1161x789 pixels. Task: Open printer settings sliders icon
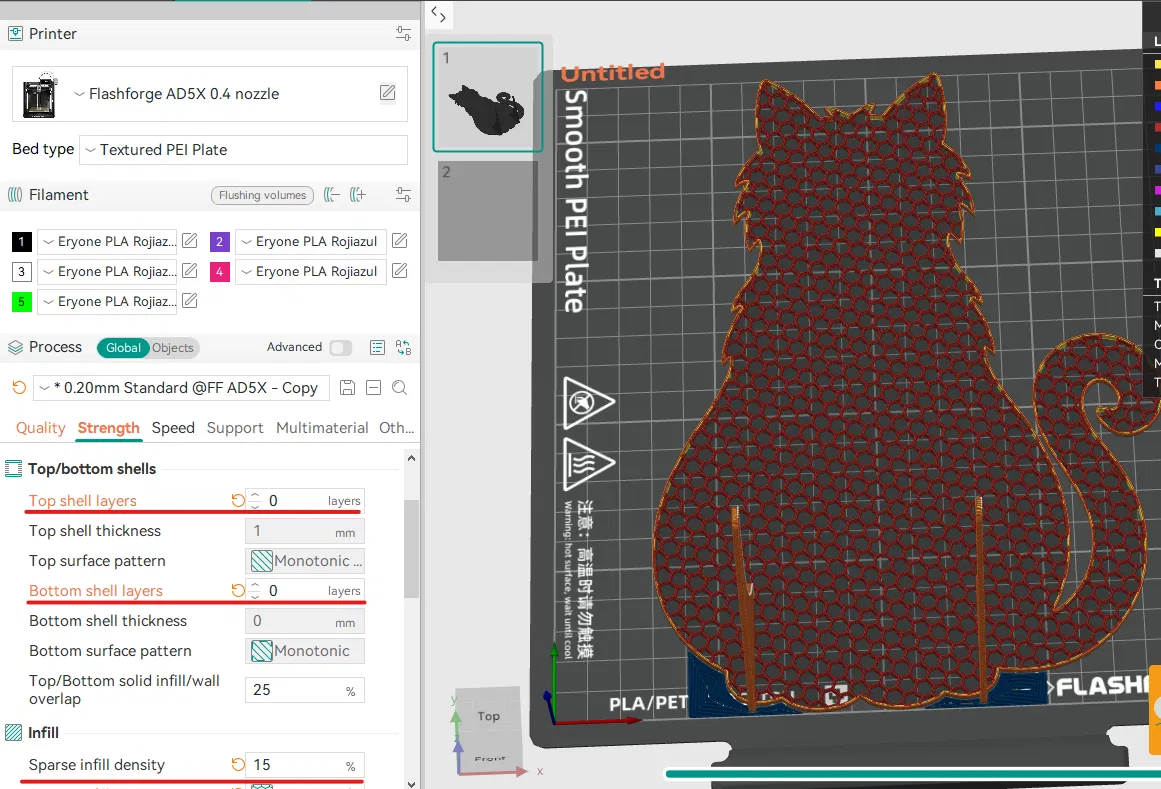tap(403, 34)
